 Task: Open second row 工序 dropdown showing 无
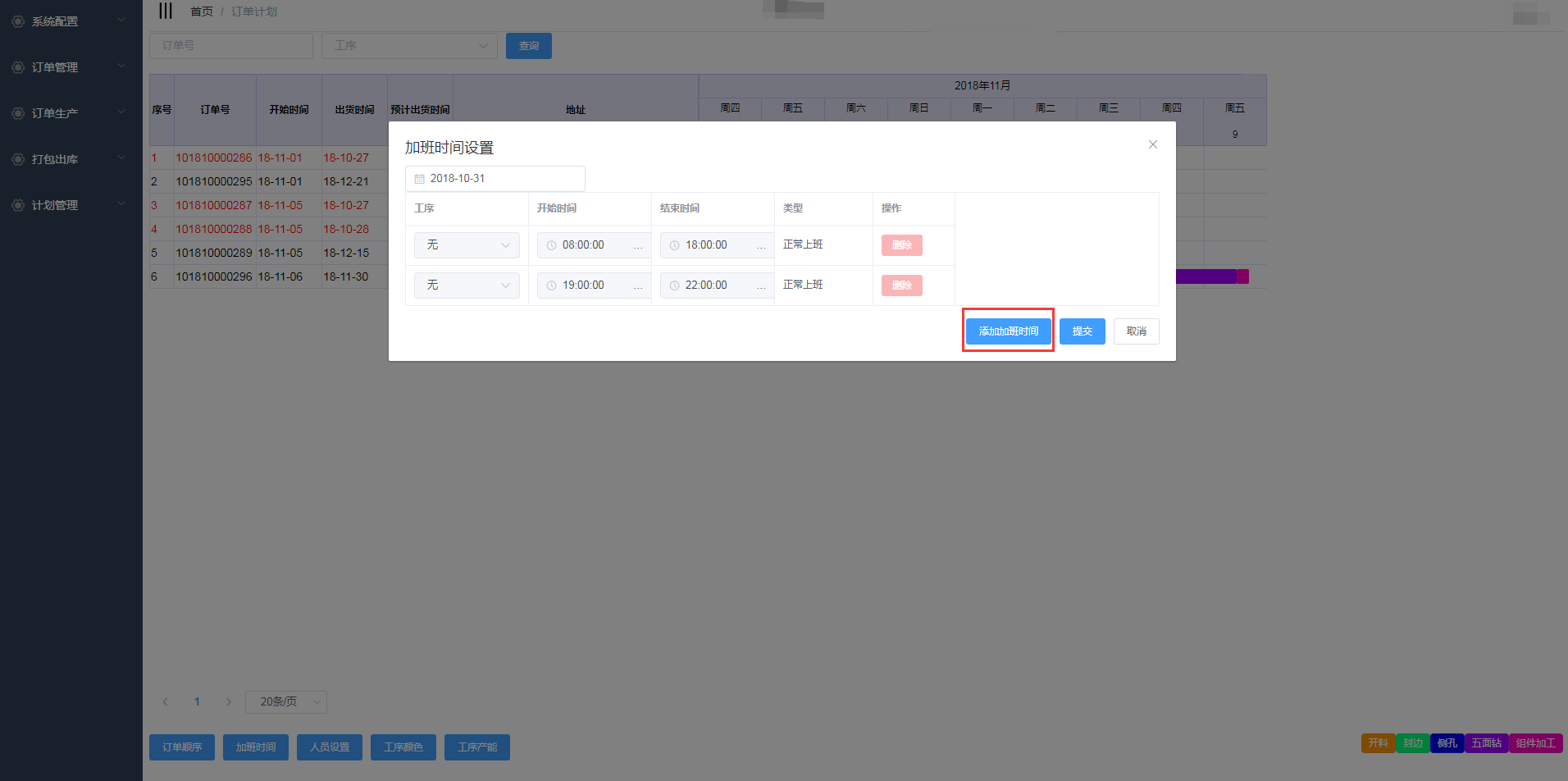click(467, 285)
